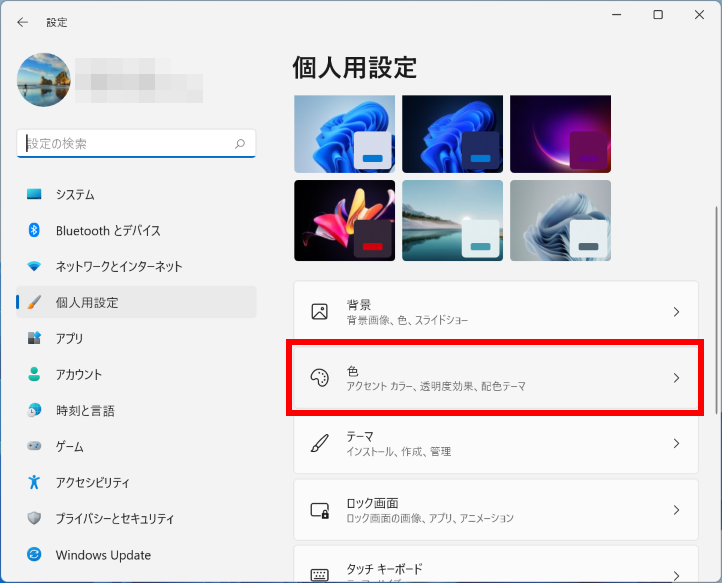Click the Wi-Fi icon for ネットワークとインターネット

(34, 266)
